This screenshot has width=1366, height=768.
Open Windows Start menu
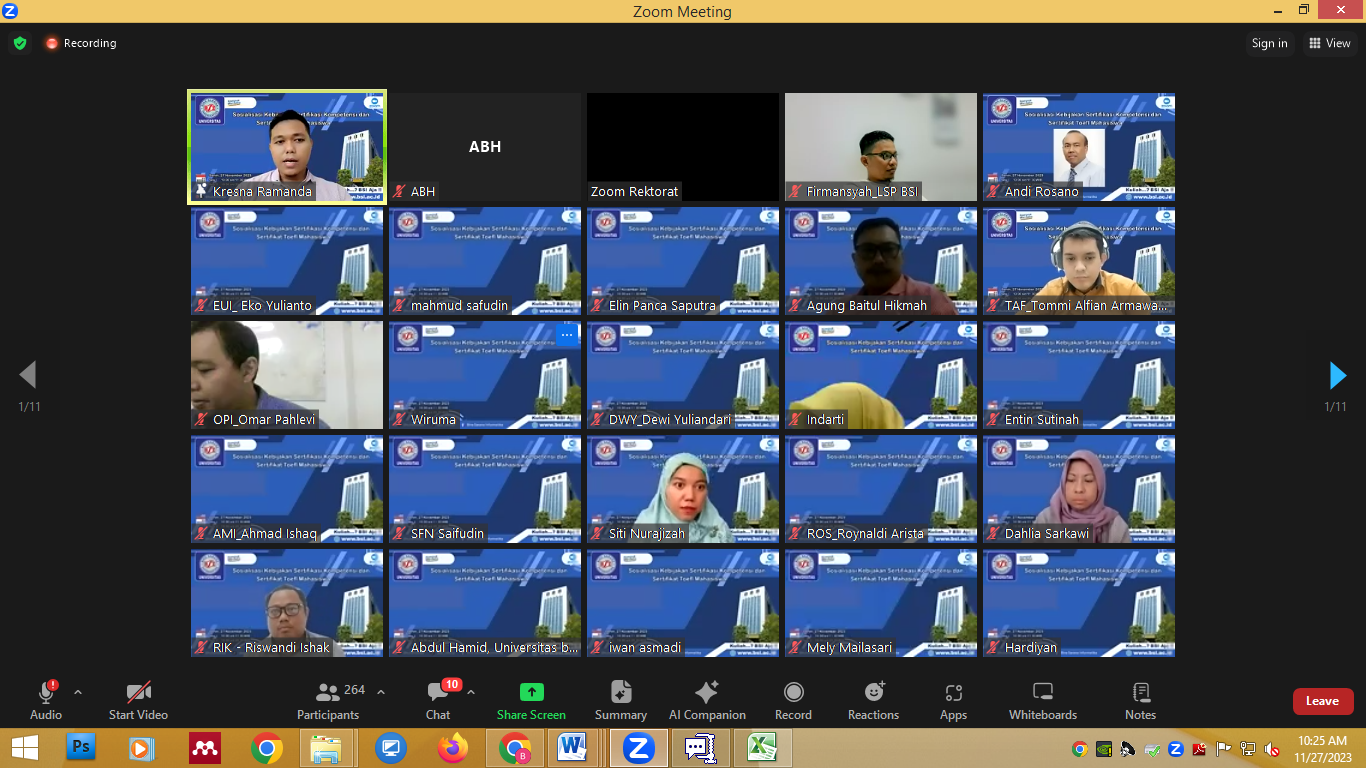pos(24,747)
